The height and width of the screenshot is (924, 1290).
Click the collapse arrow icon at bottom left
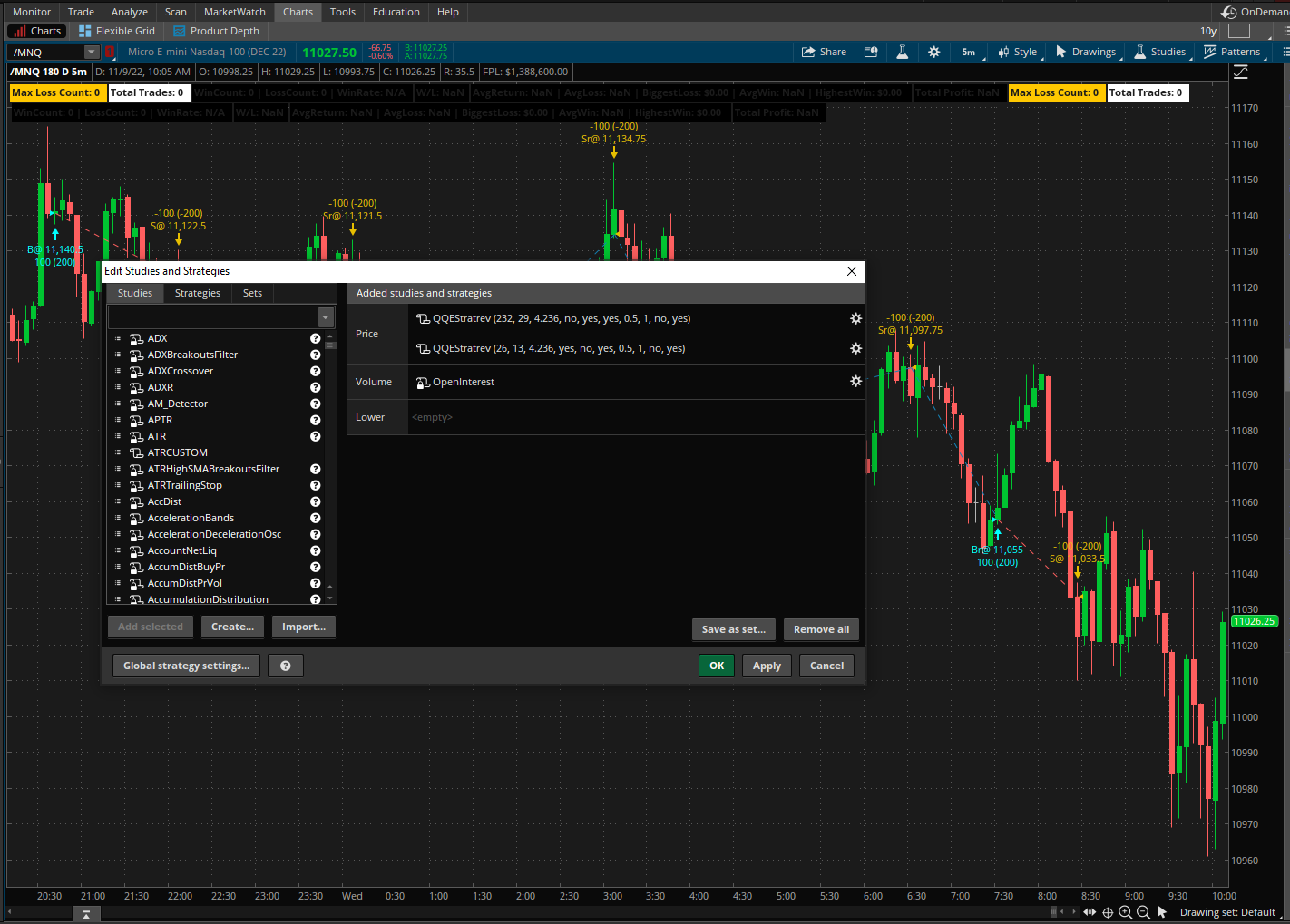pyautogui.click(x=86, y=914)
